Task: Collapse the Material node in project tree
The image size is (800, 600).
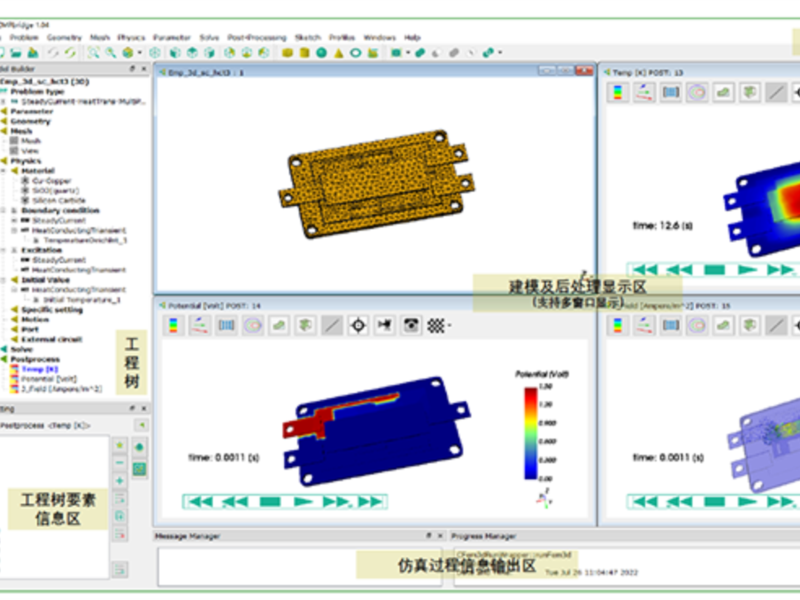Action: point(14,171)
